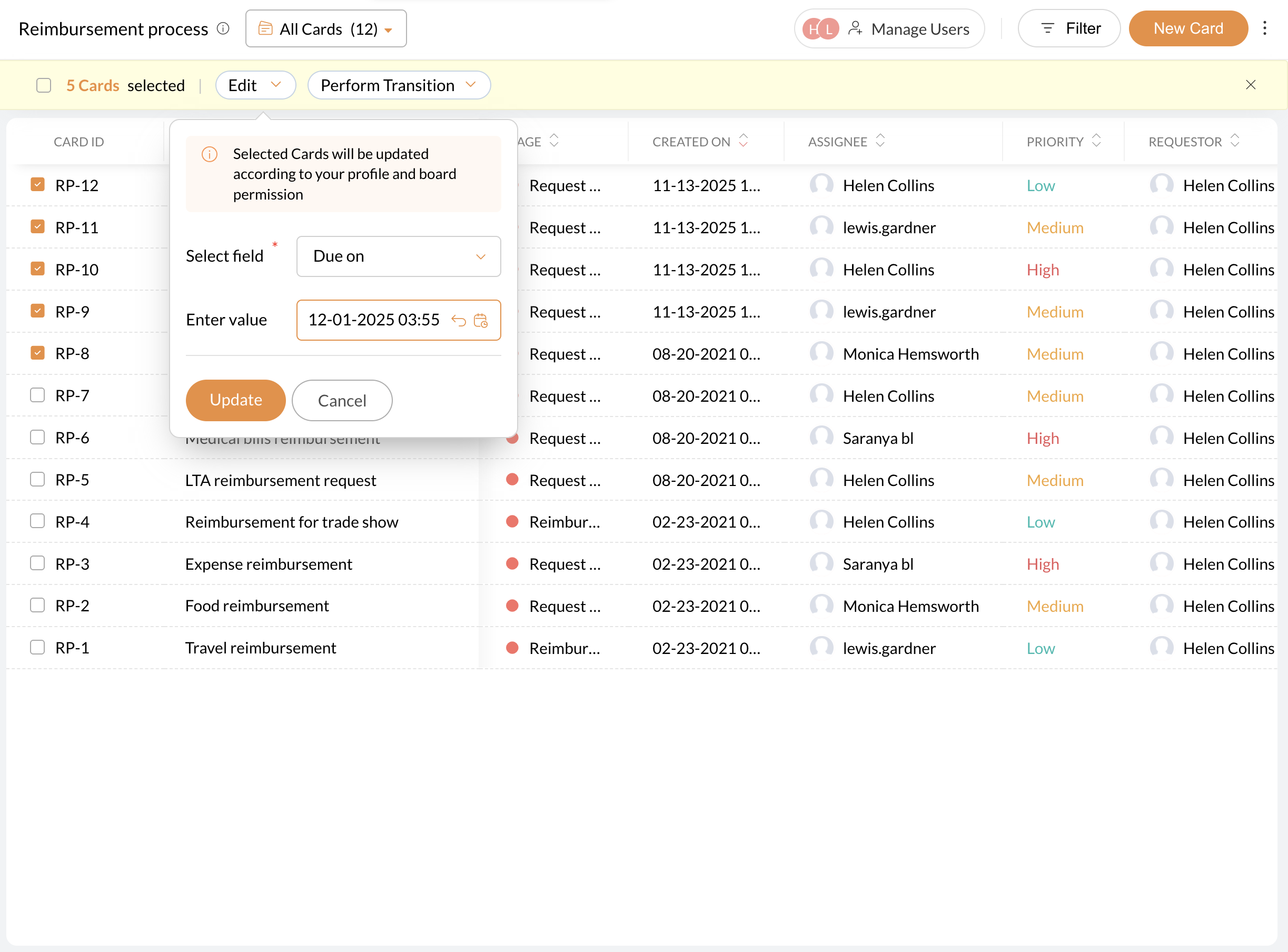Open calendar picker in Enter value field
This screenshot has width=1288, height=952.
[x=481, y=321]
